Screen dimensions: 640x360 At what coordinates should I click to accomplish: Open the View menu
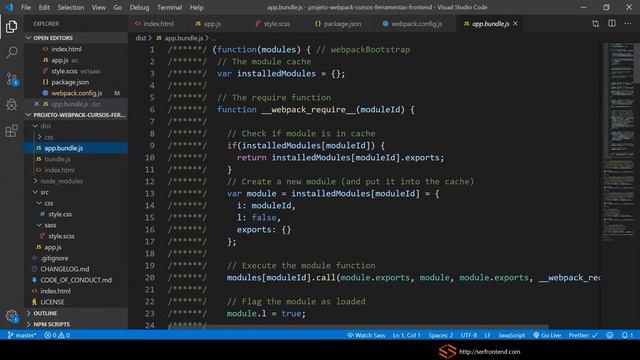click(x=98, y=7)
